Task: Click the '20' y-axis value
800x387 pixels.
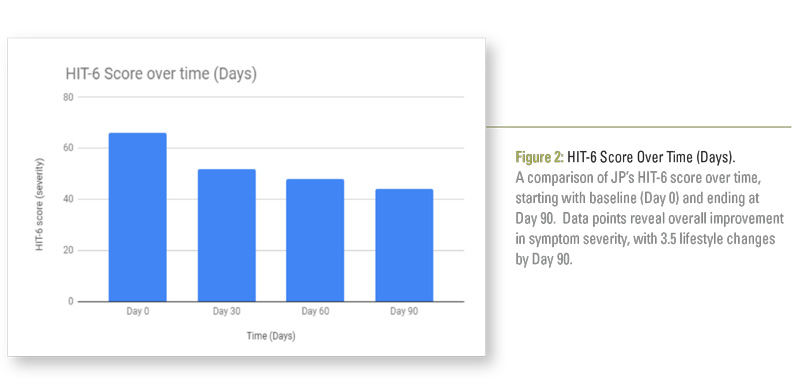Action: [68, 250]
